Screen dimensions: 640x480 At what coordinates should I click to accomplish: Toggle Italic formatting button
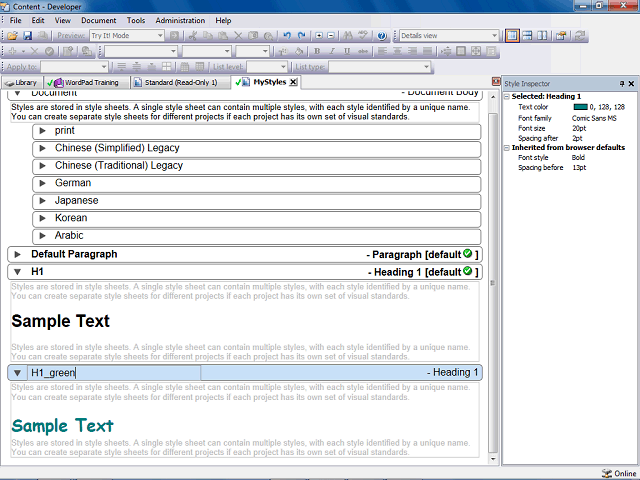(x=332, y=51)
